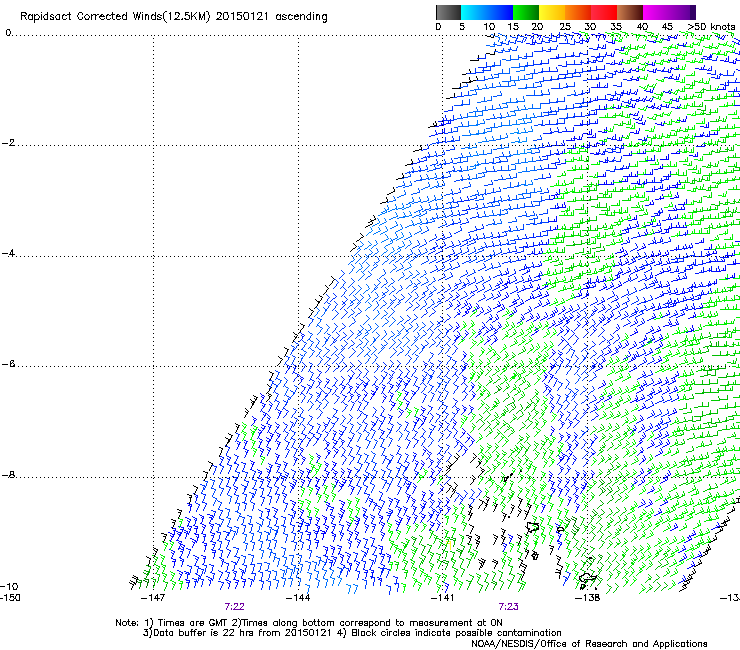
Task: Click the yellow 20-25 knots color swatch
Action: (552, 12)
